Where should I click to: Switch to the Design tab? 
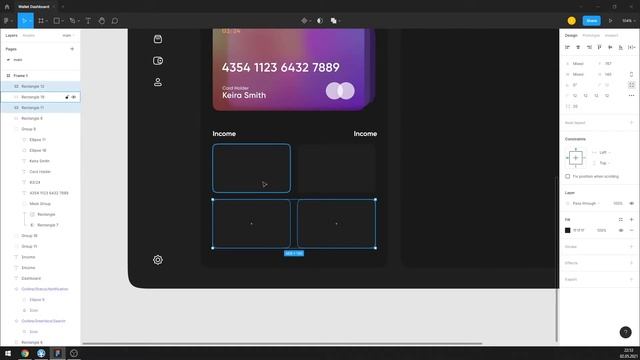(x=571, y=36)
